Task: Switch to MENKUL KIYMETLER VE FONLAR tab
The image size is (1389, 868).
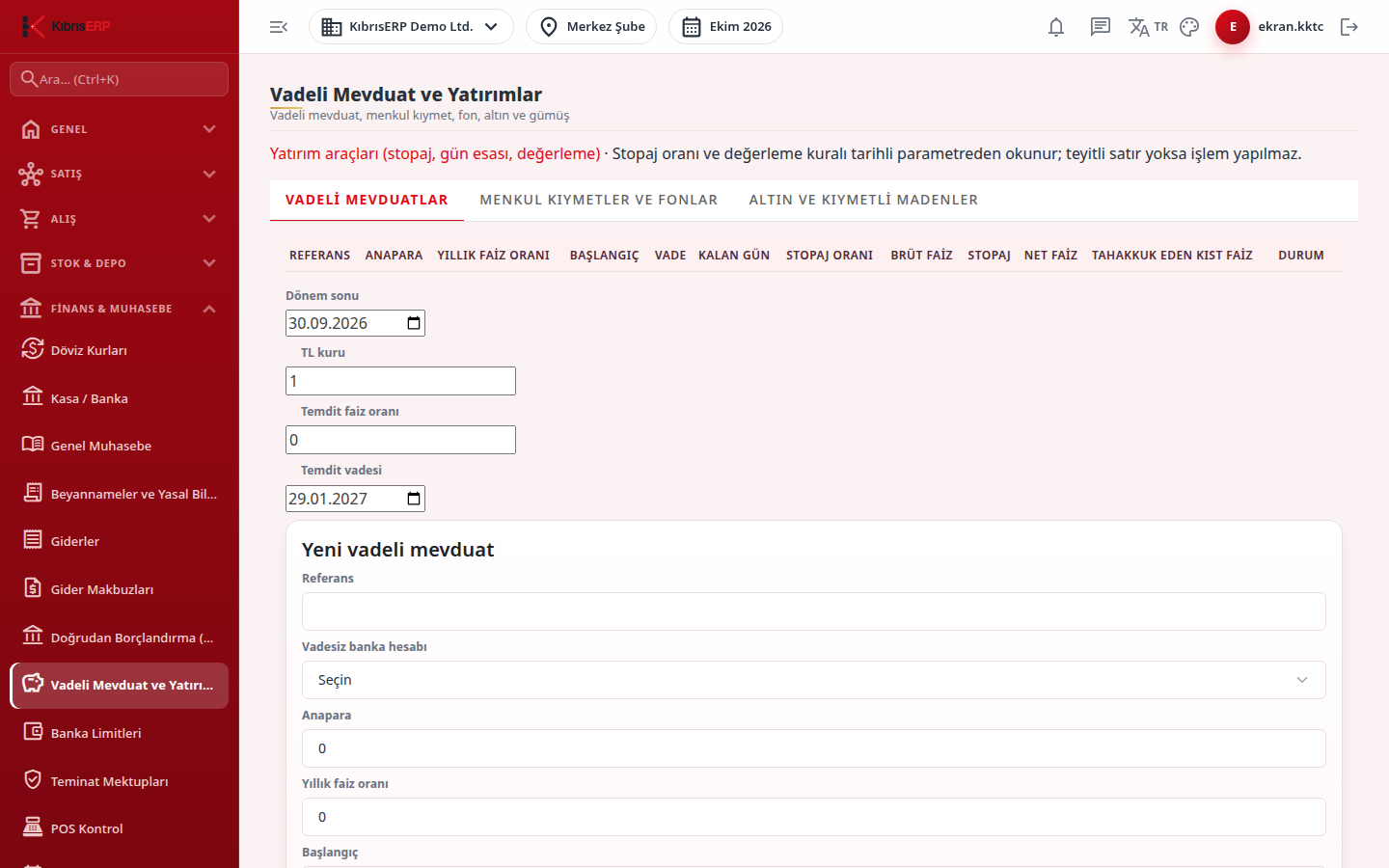Action: coord(599,200)
